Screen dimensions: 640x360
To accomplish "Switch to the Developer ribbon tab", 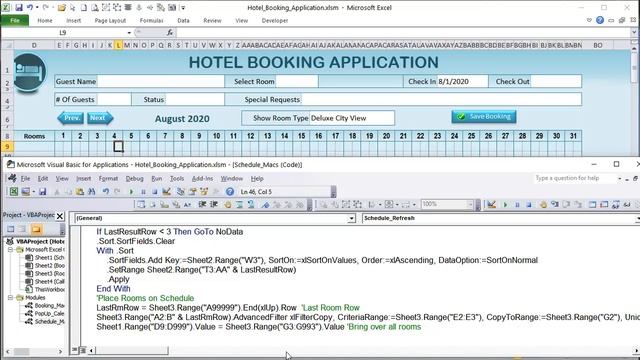I will [x=275, y=20].
